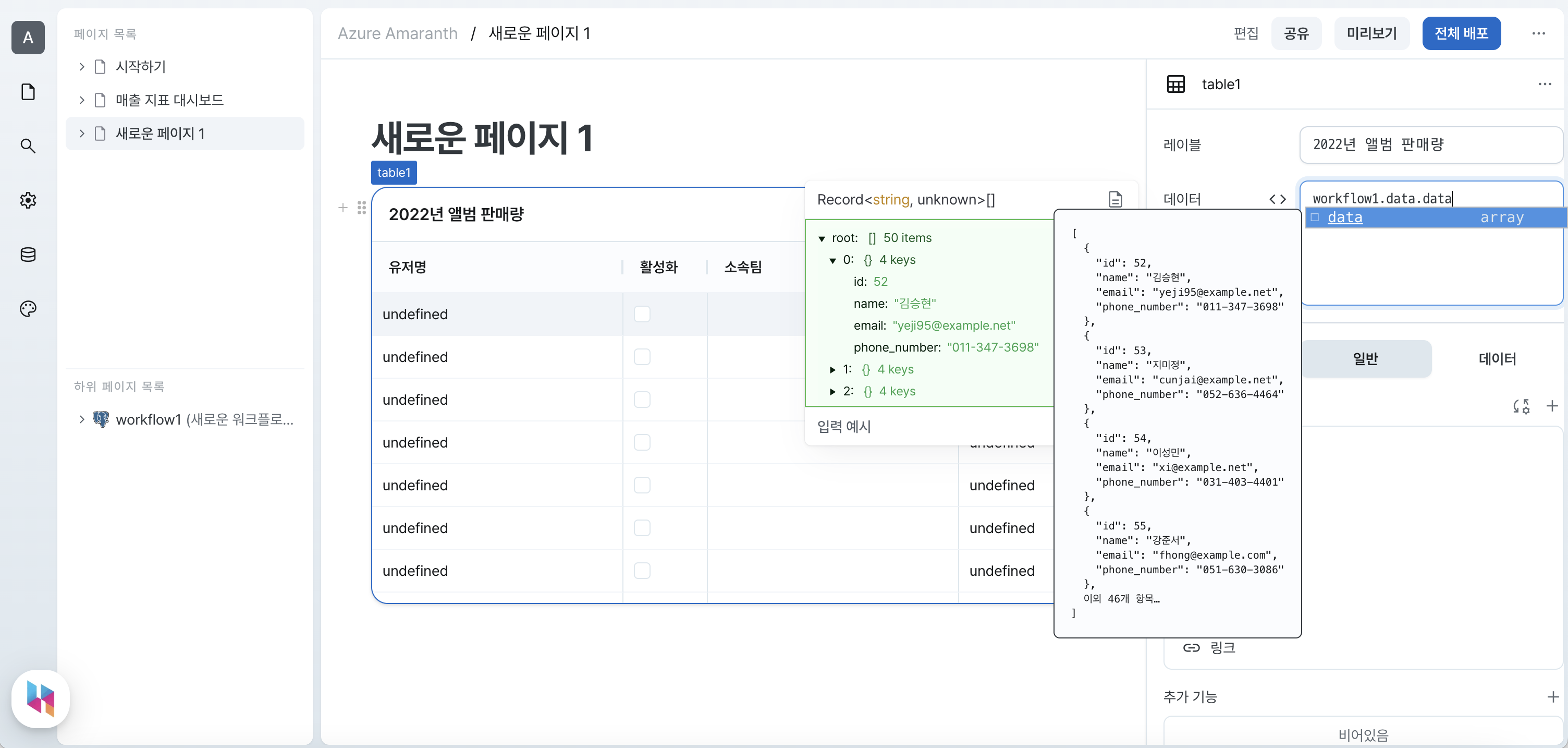
Task: Open the database icon in left sidebar
Action: pos(28,255)
